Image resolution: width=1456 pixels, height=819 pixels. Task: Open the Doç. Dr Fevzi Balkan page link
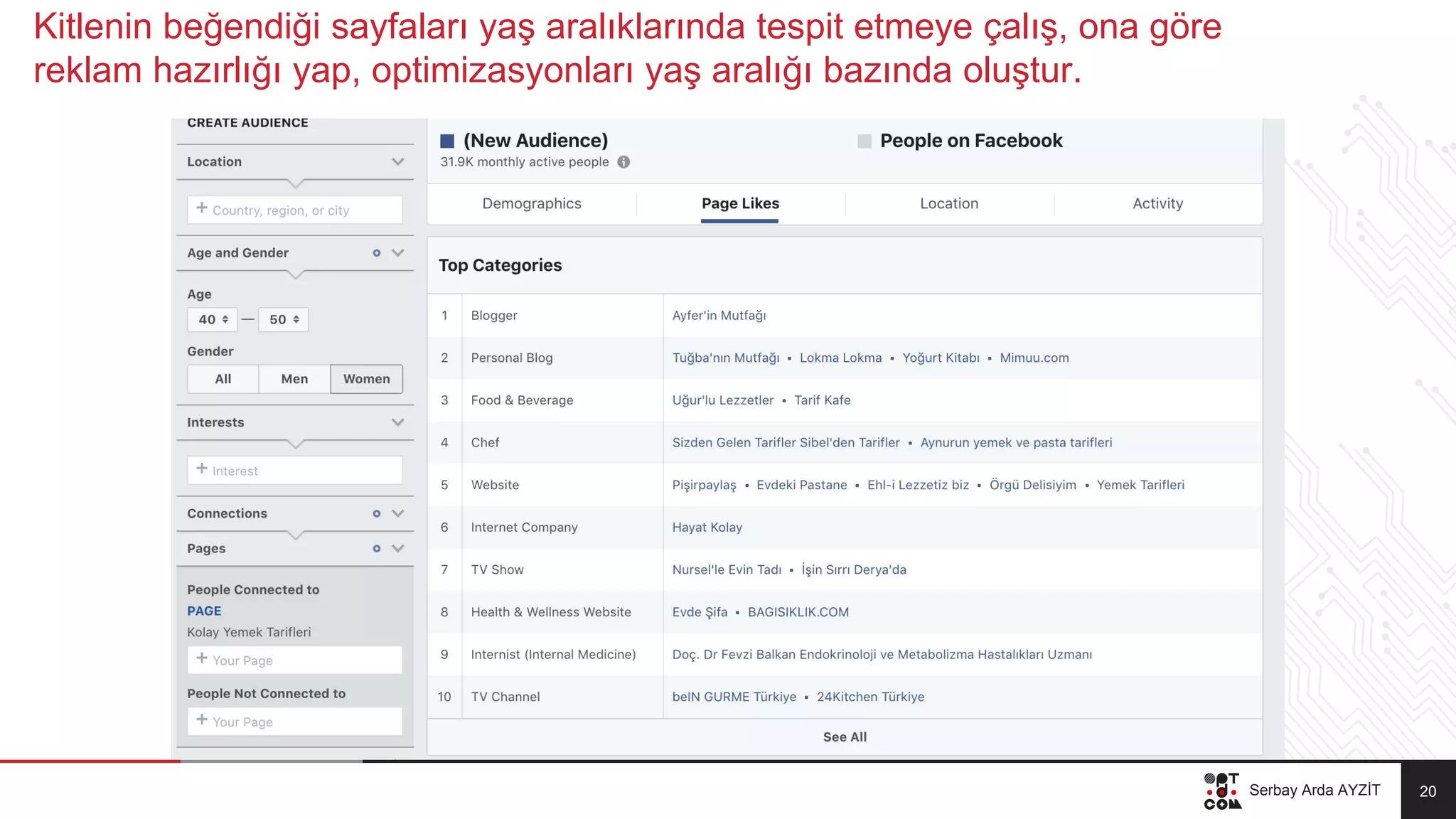(x=882, y=654)
